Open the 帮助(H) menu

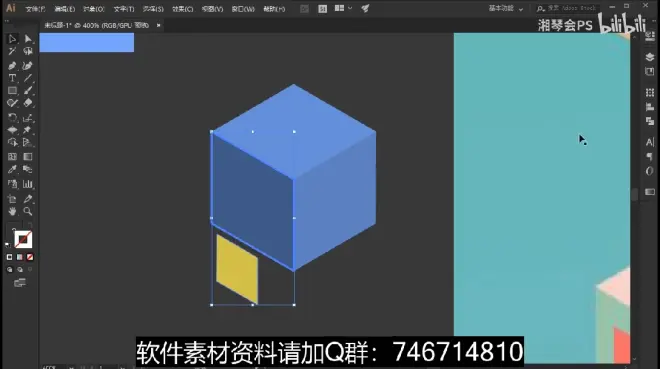click(x=274, y=9)
